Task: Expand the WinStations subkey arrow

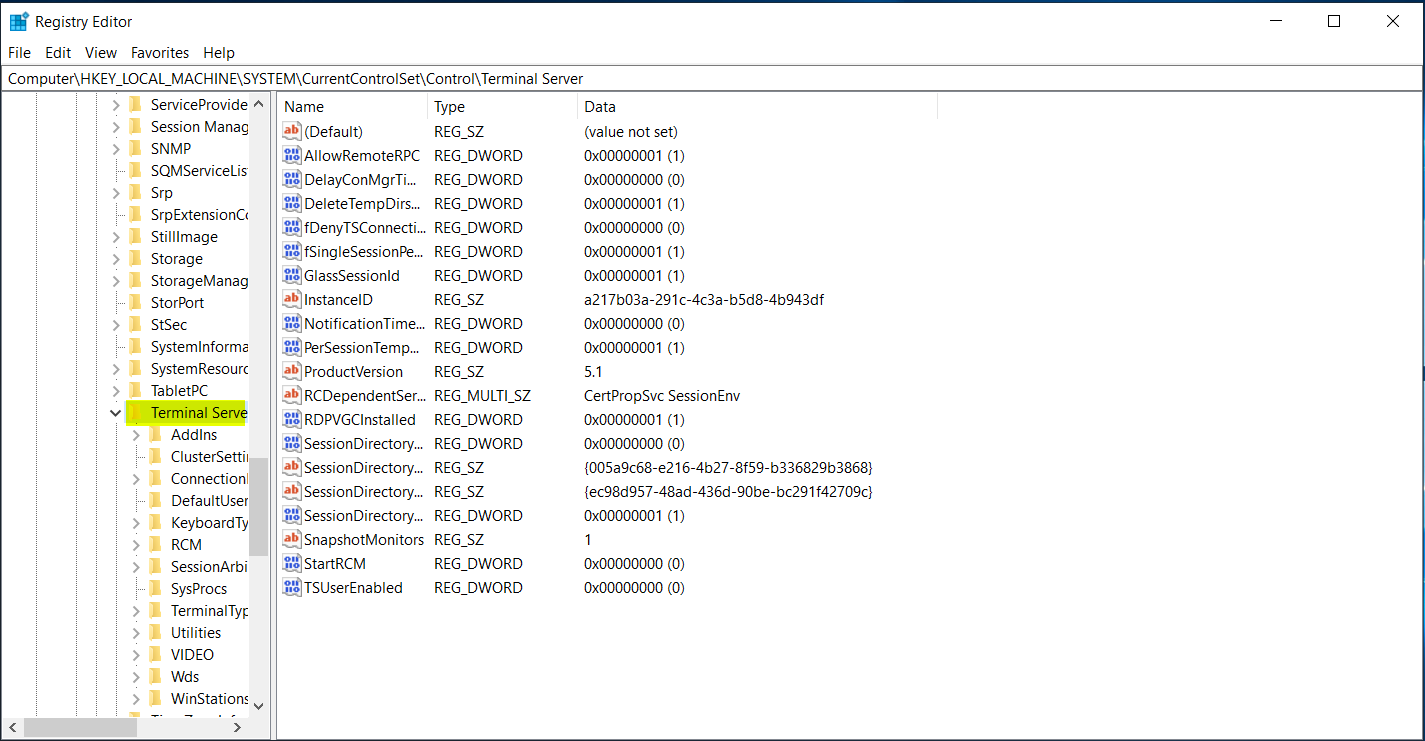Action: [136, 699]
